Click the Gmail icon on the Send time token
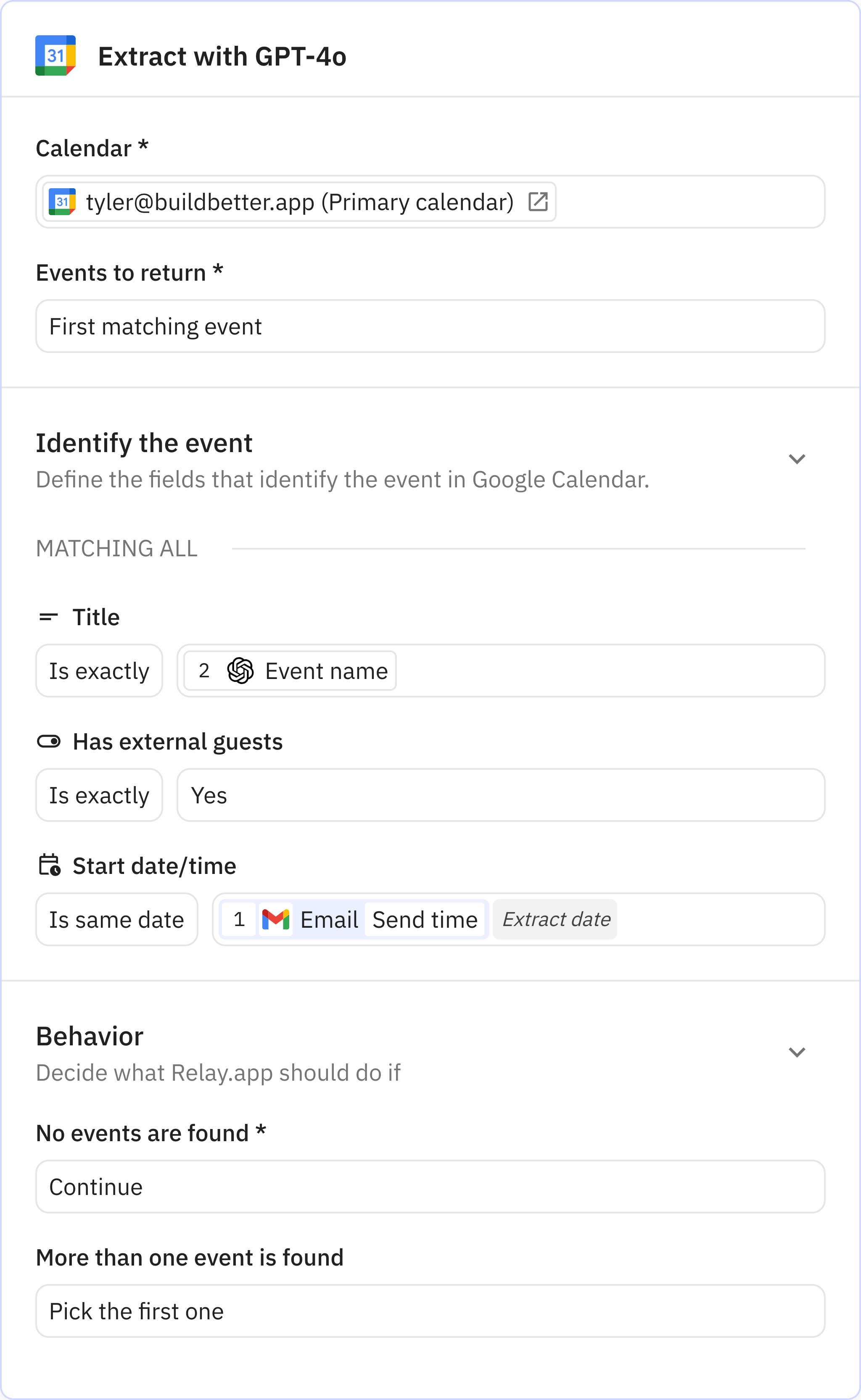 click(276, 918)
